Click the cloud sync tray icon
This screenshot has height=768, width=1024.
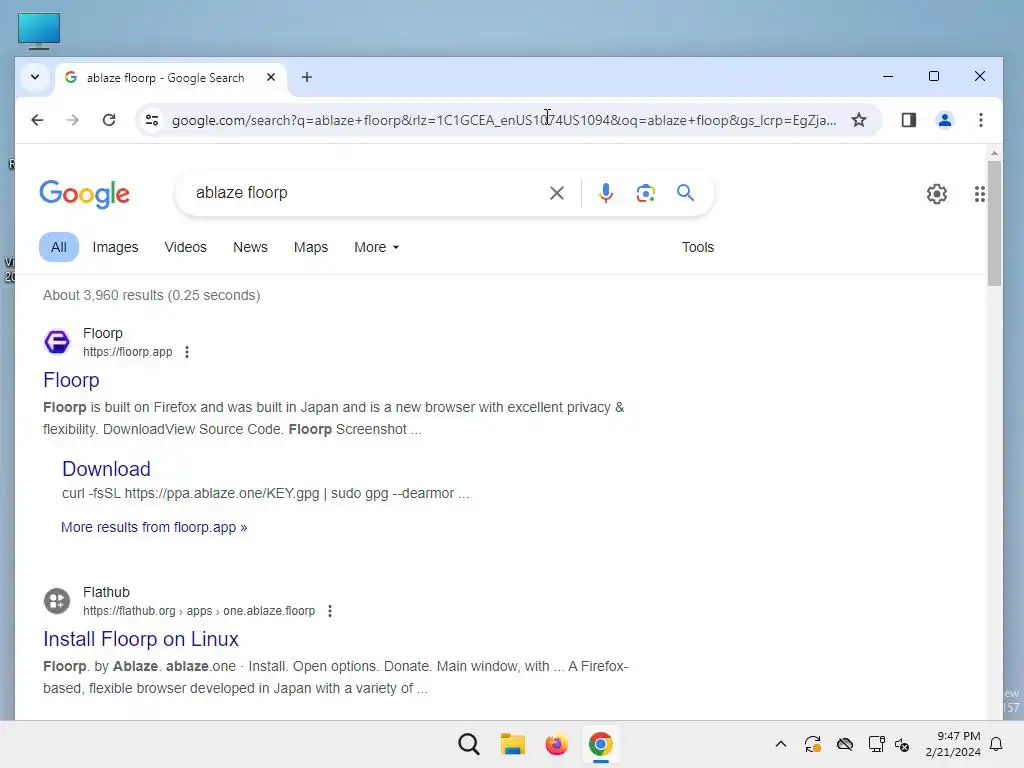coord(844,744)
